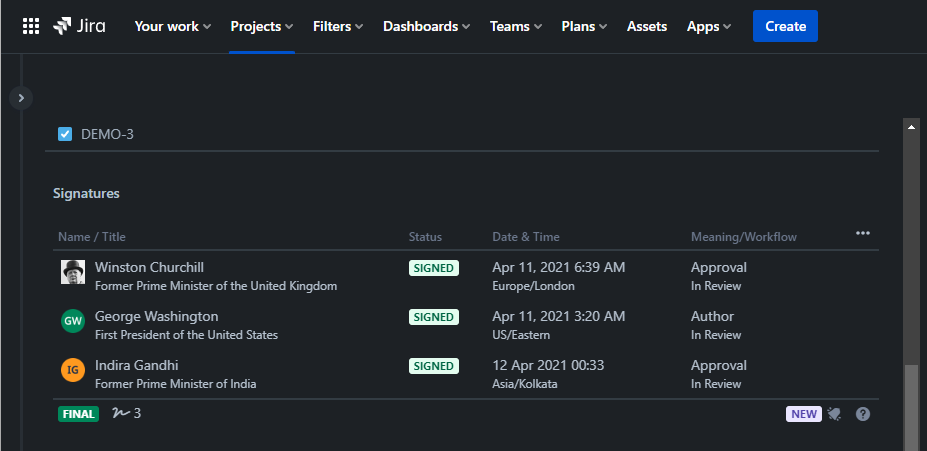
Task: Open the help question mark icon
Action: tap(863, 414)
